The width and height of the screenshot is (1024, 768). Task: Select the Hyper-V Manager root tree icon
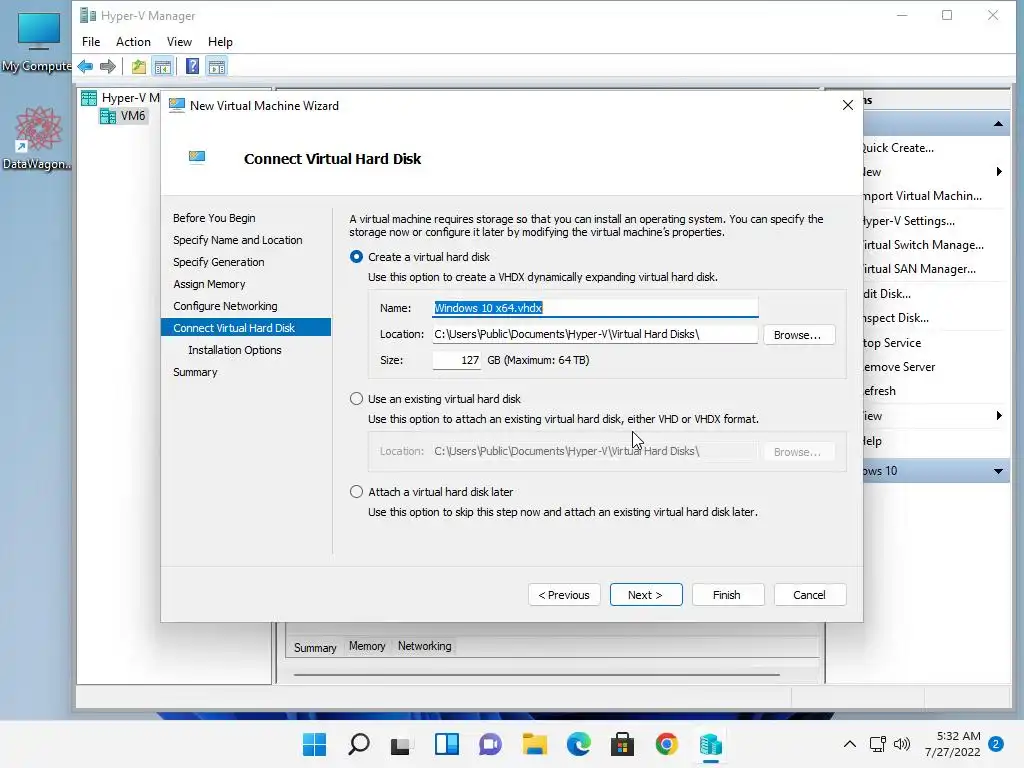[89, 98]
